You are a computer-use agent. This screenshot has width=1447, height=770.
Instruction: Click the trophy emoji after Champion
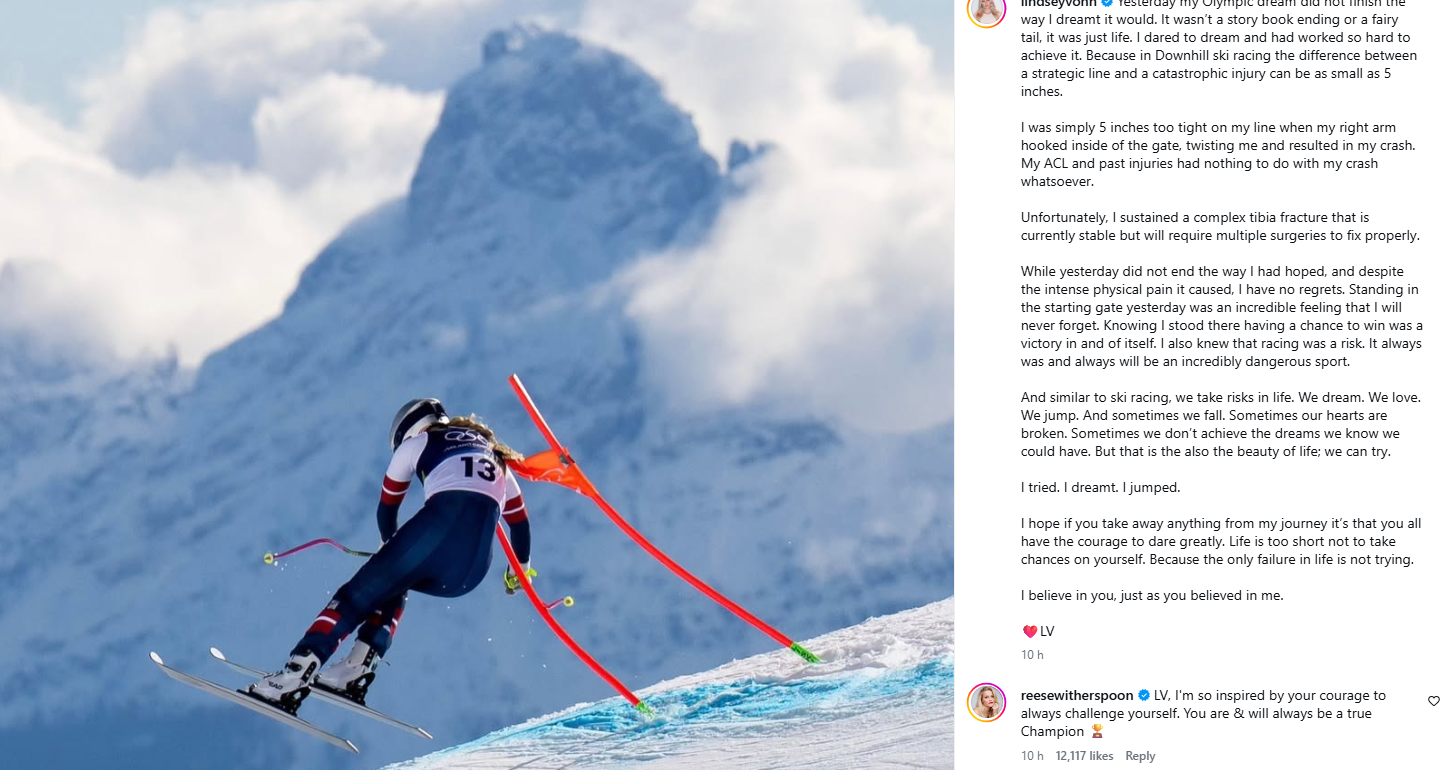tap(1097, 731)
